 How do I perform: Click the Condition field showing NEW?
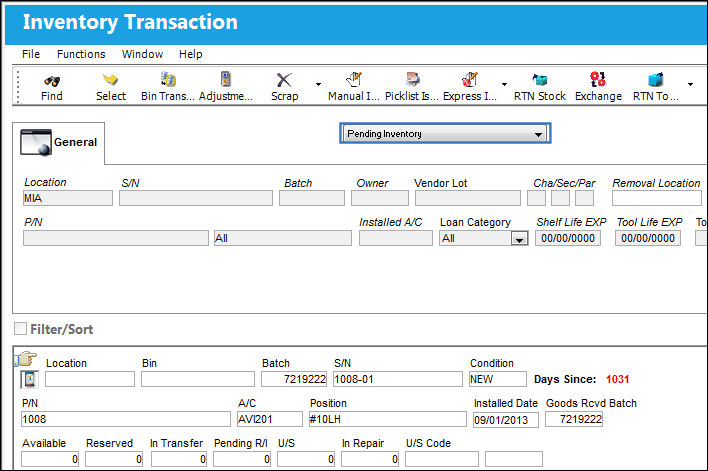coord(498,379)
